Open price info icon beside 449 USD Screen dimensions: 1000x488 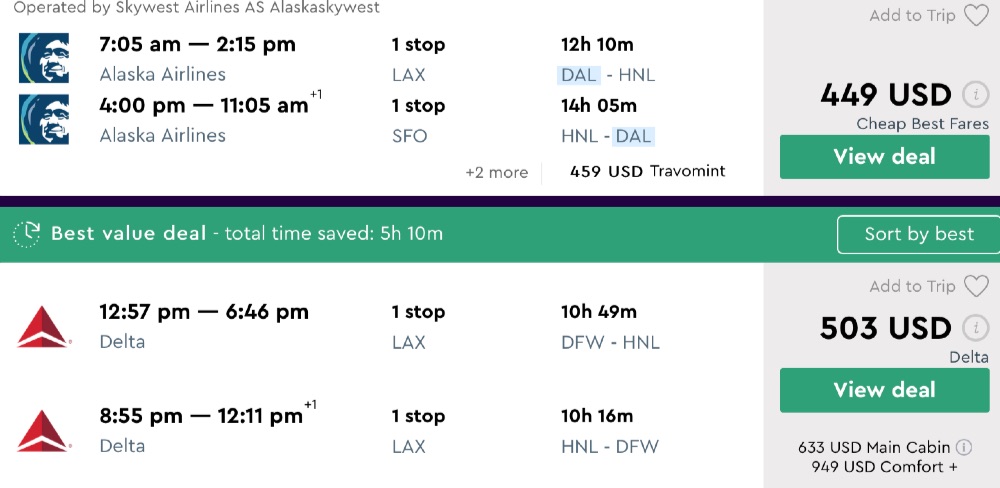(974, 95)
